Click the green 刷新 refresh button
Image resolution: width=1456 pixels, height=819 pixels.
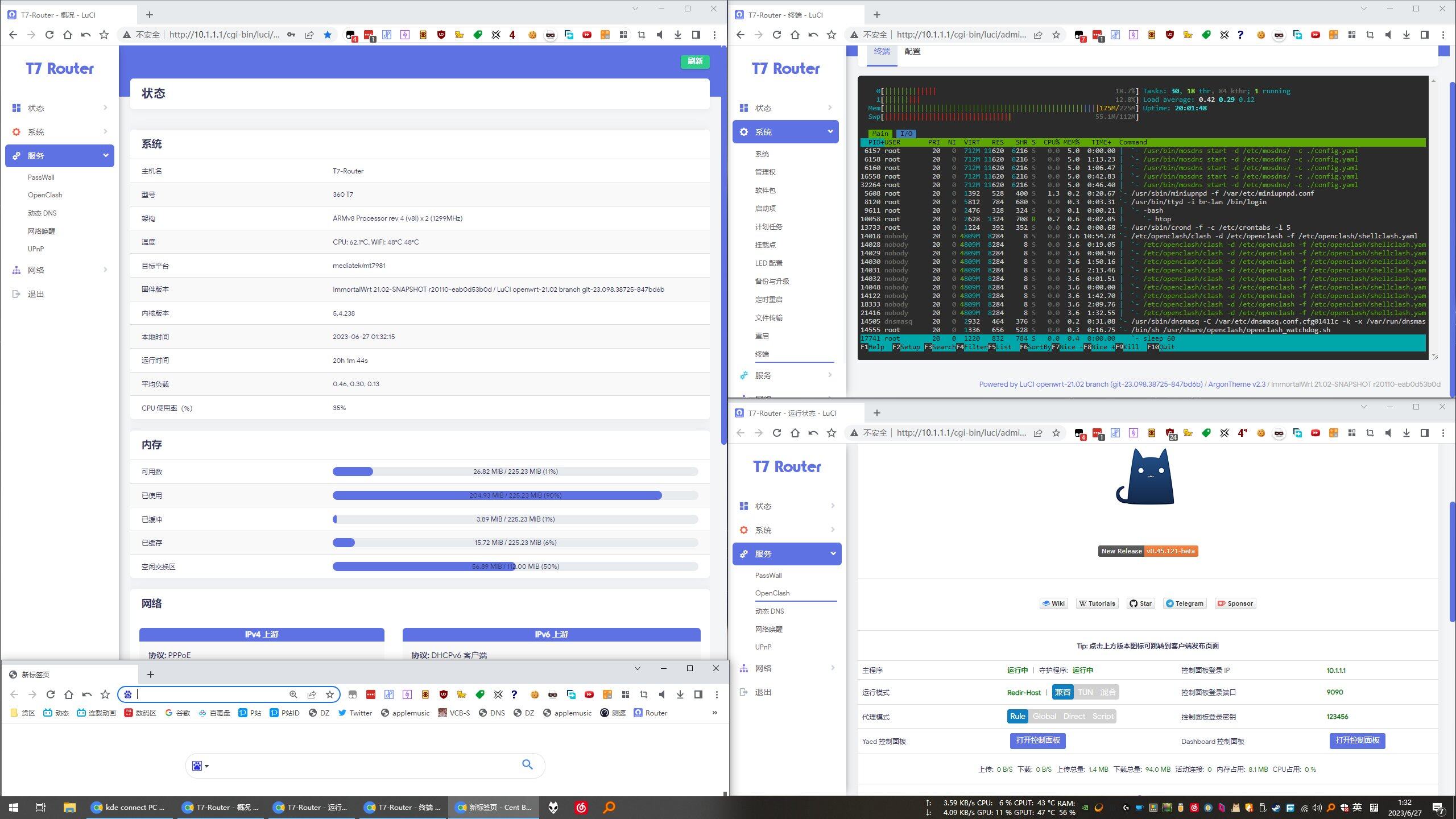(x=695, y=61)
